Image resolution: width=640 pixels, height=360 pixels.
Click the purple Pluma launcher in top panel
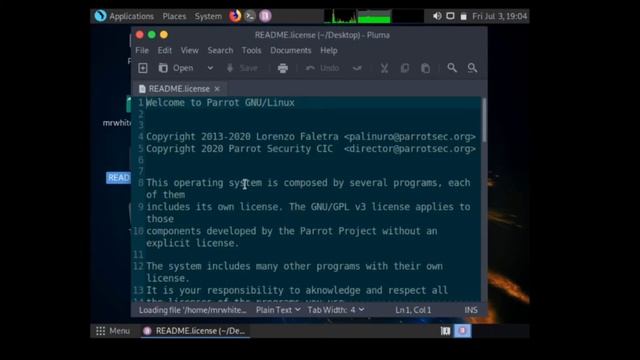pyautogui.click(x=265, y=16)
